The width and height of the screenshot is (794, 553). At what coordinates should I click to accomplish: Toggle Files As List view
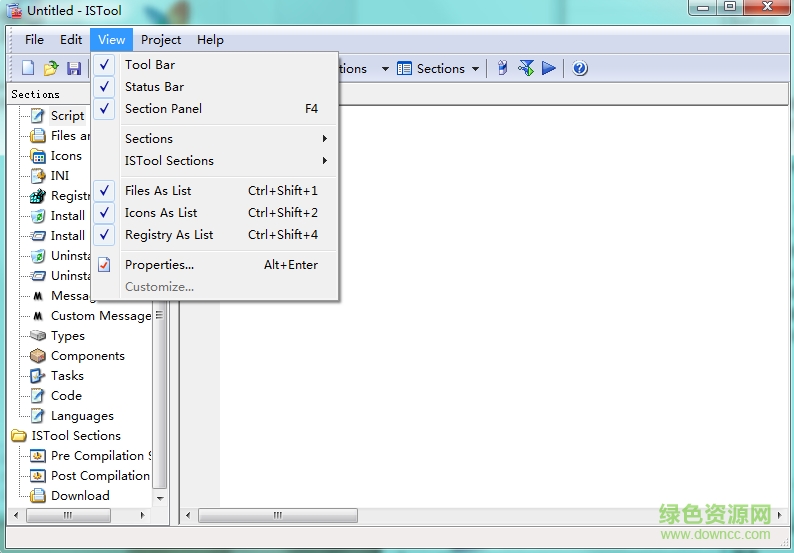(216, 190)
